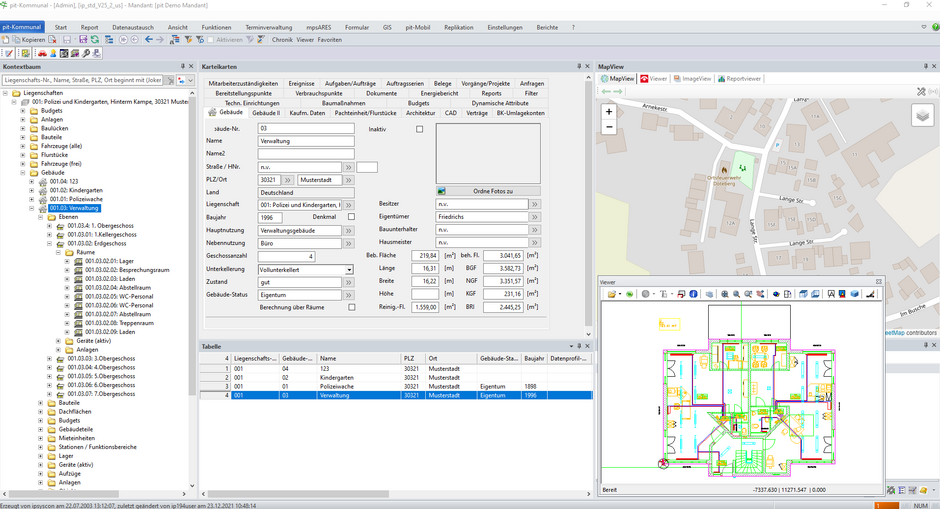
Task: Switch to the Architektur tab
Action: 420,113
